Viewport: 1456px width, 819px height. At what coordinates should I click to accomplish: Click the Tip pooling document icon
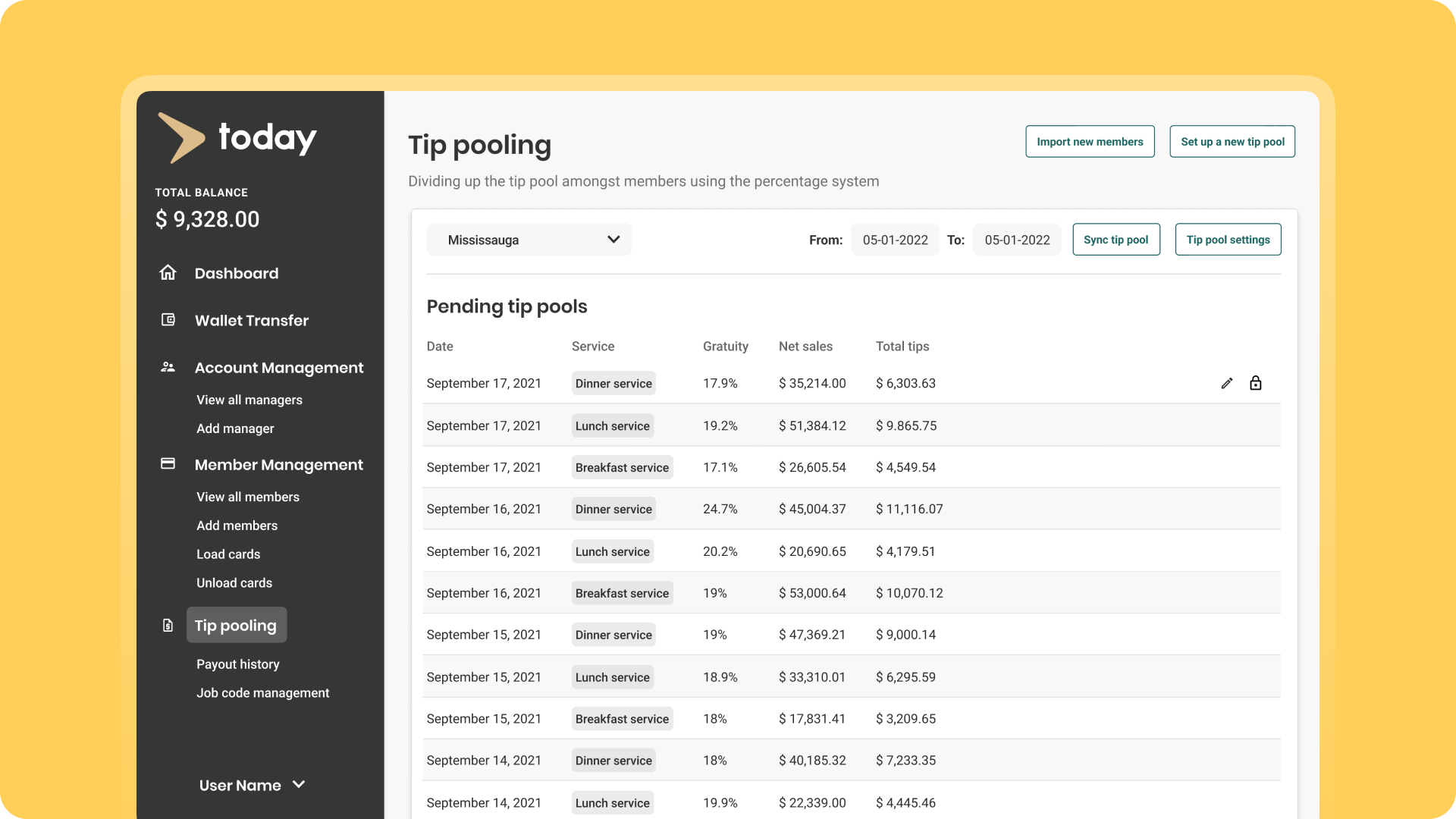coord(168,625)
